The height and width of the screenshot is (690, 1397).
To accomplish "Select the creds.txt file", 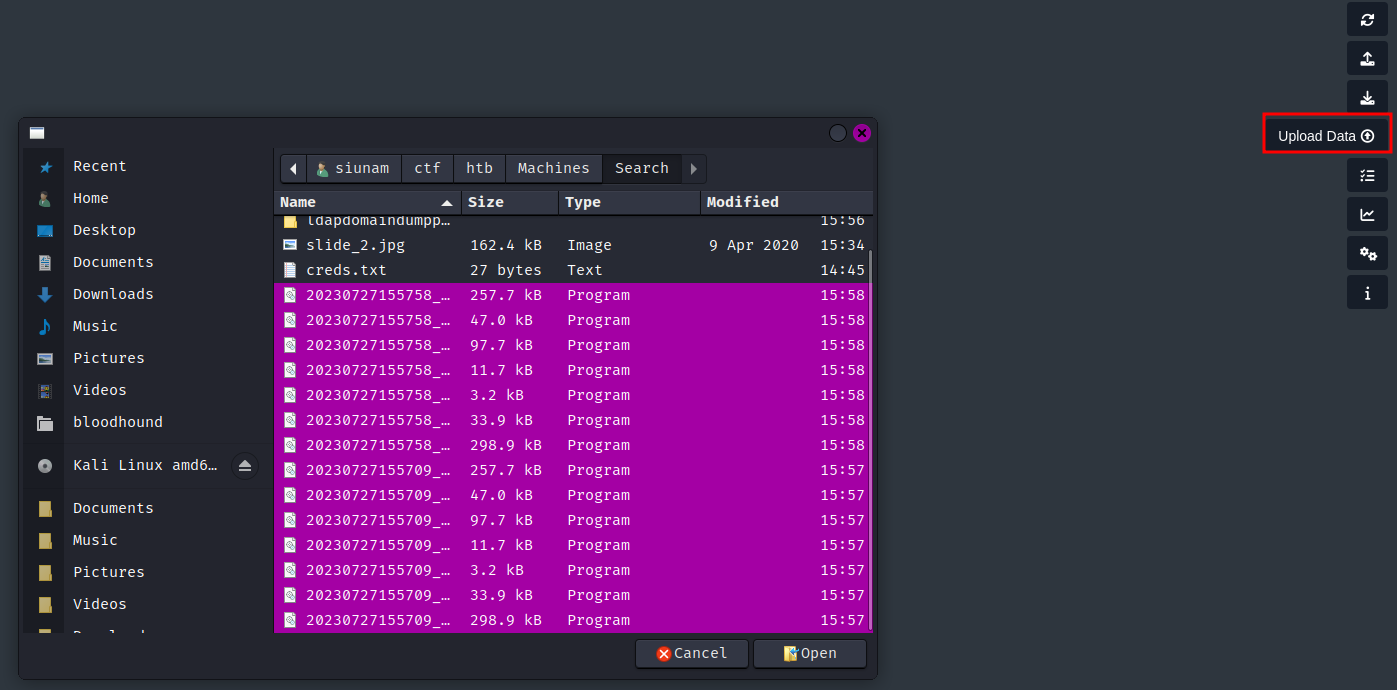I will (x=572, y=270).
